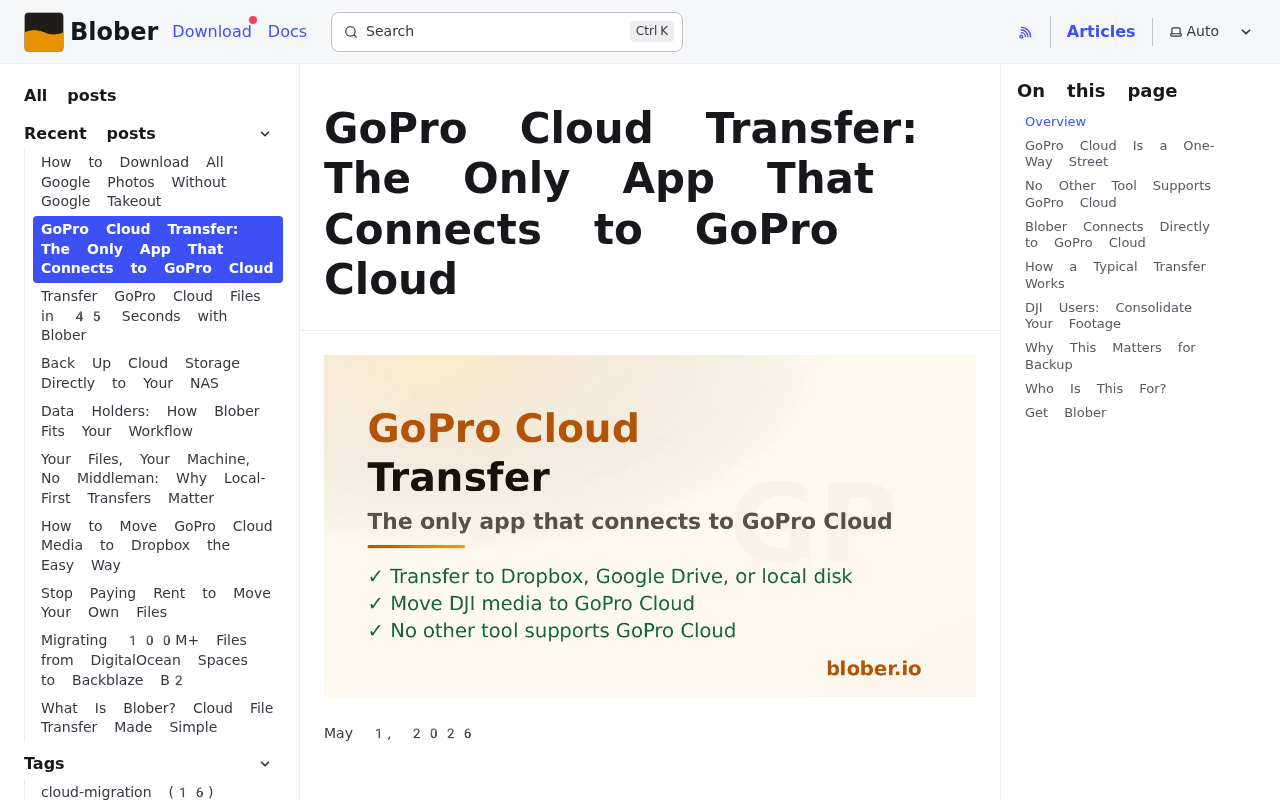This screenshot has width=1280, height=800.
Task: Collapse the Recent posts section chevron
Action: tap(265, 134)
